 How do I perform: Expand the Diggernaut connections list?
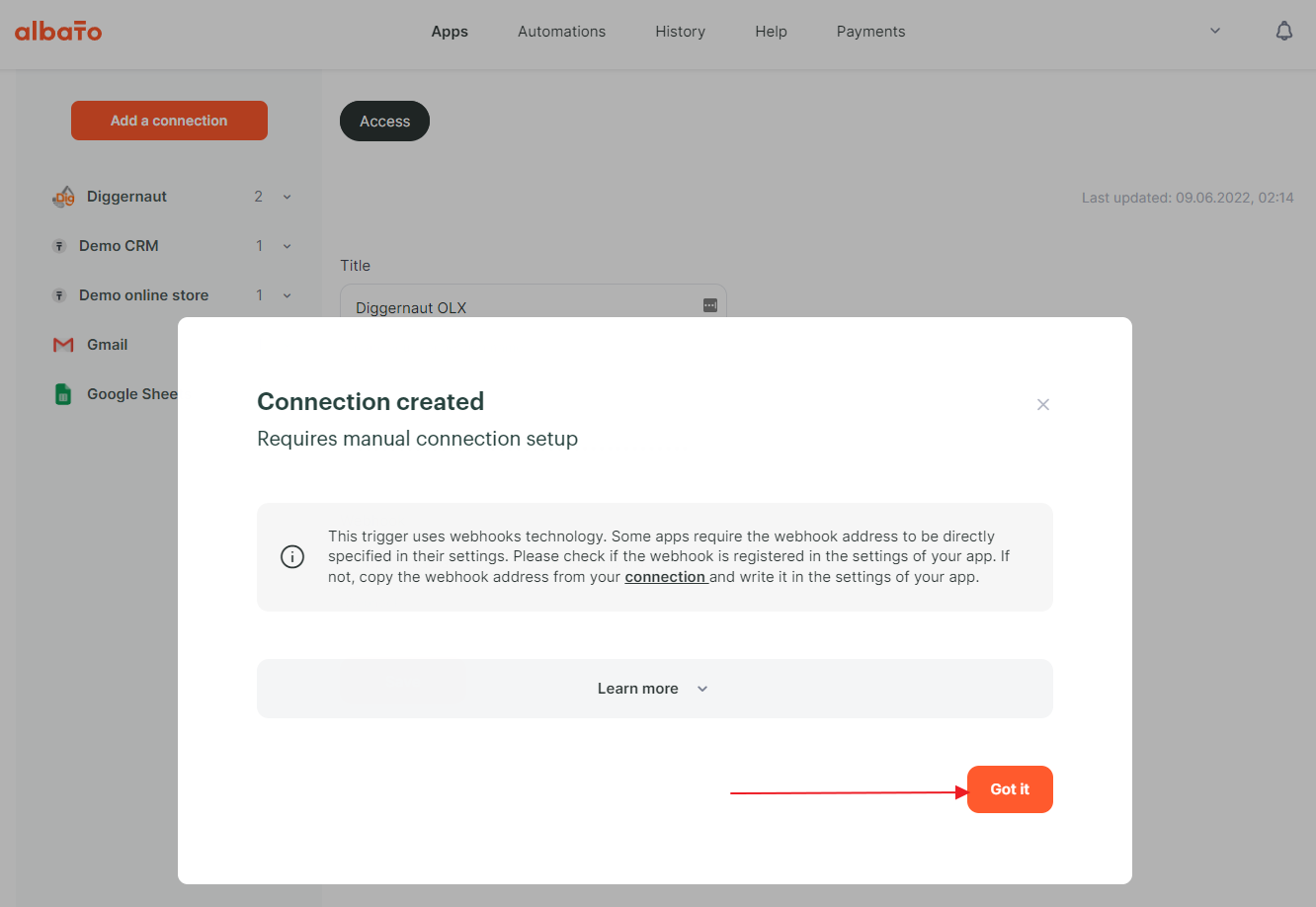[288, 197]
